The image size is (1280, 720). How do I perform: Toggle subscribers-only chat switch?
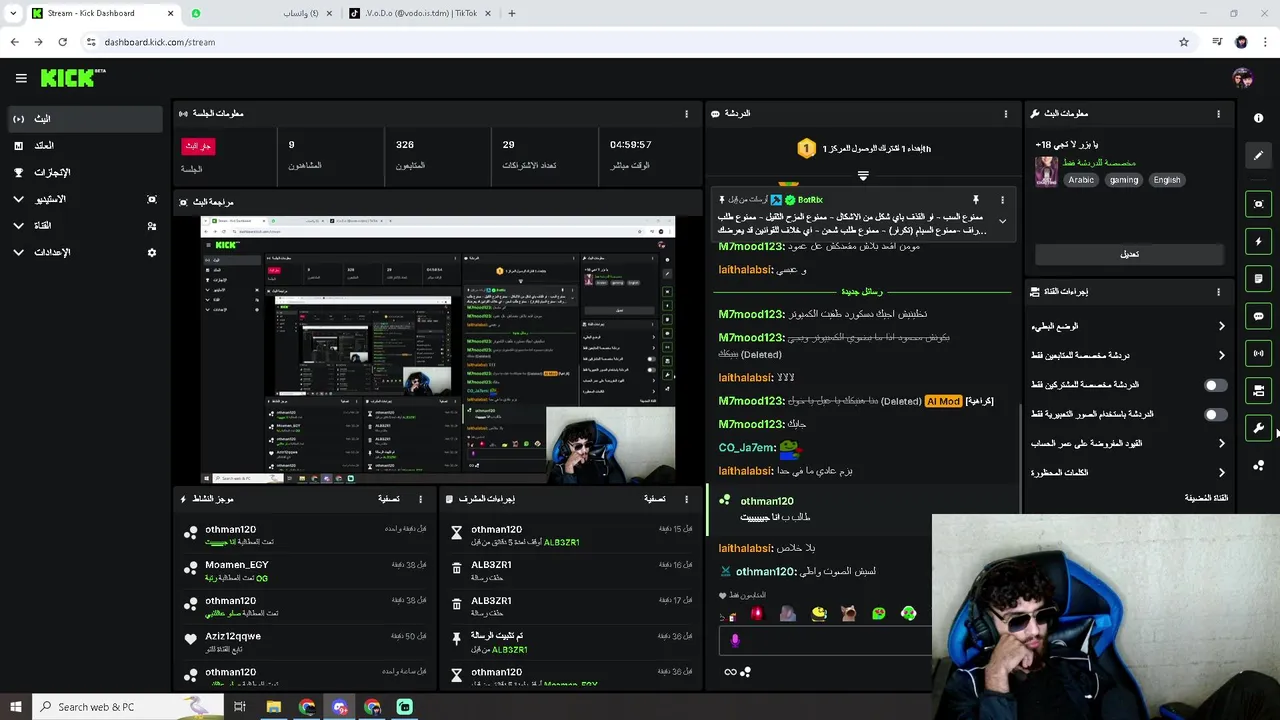(x=1215, y=385)
